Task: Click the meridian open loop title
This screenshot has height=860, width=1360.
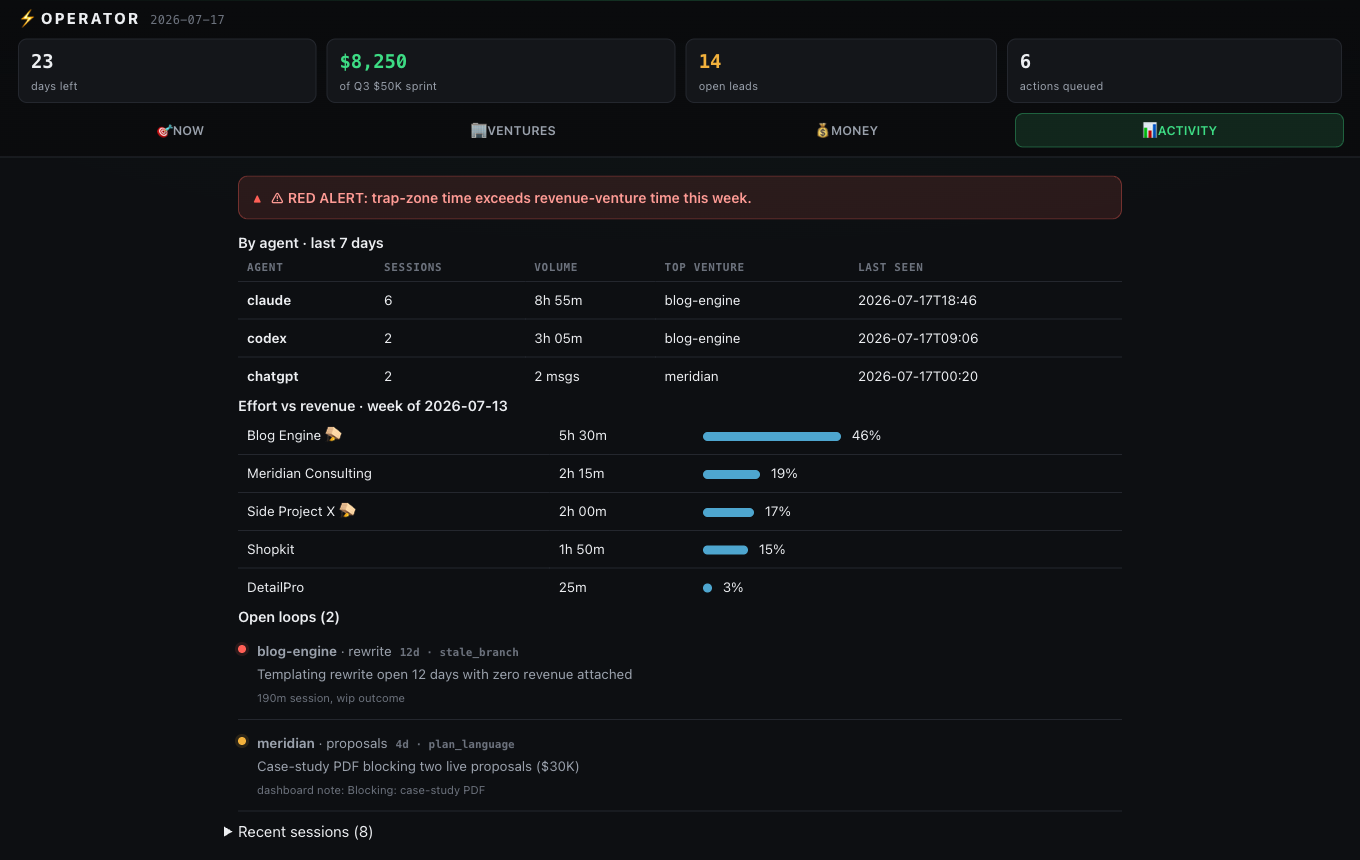Action: click(286, 743)
